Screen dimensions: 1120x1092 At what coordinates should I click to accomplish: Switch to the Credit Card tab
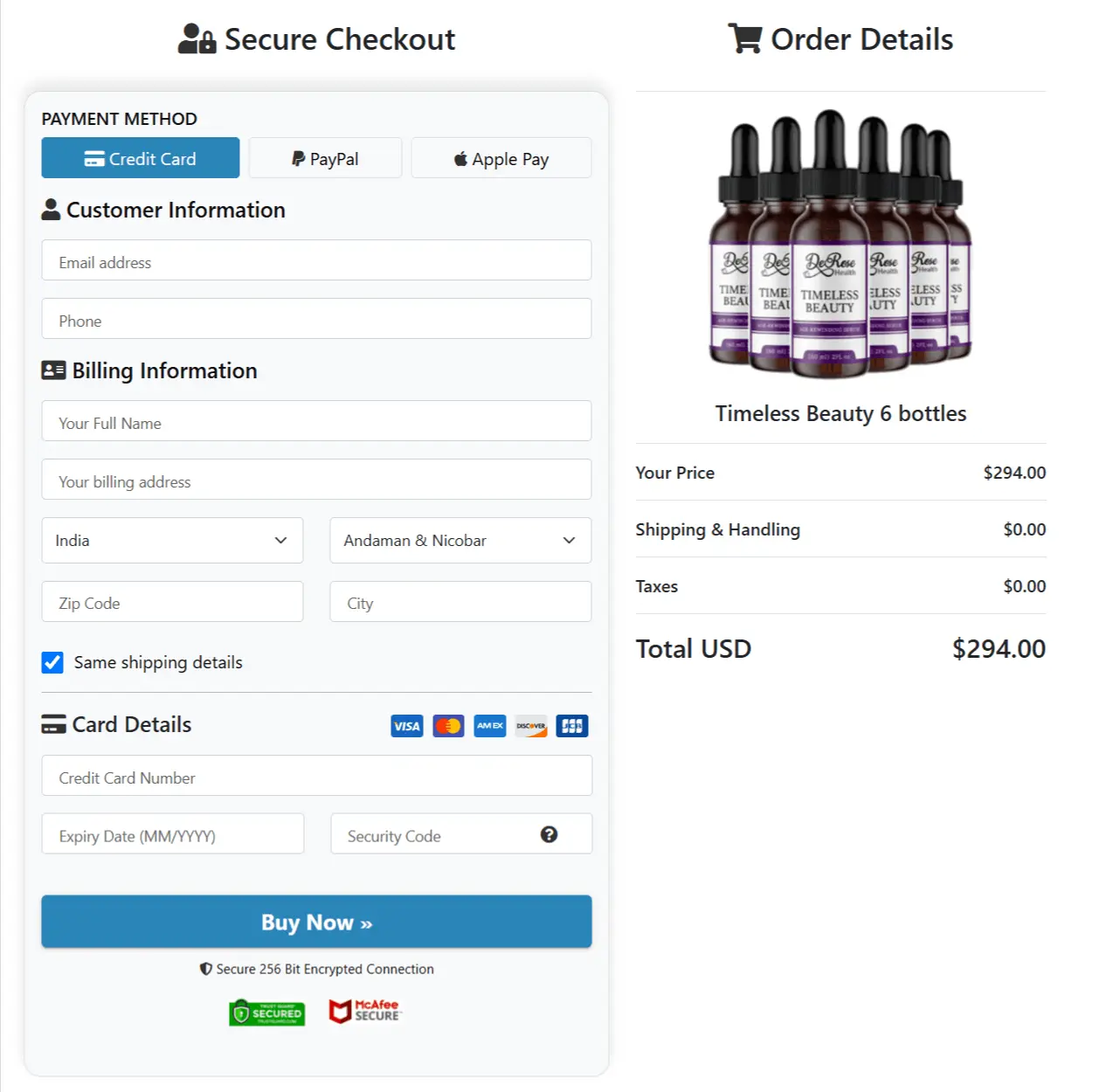[x=140, y=158]
